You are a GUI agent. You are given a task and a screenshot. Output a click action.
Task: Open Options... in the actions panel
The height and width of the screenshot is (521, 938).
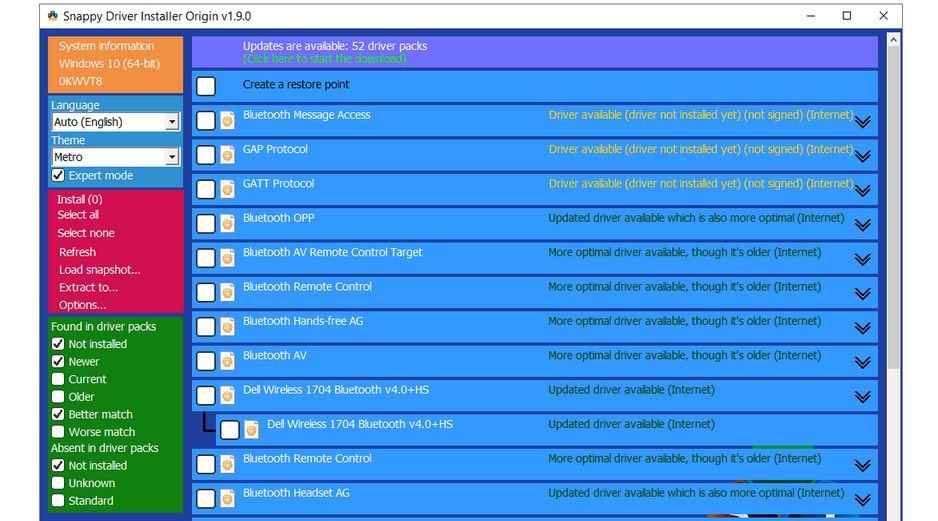[82, 305]
